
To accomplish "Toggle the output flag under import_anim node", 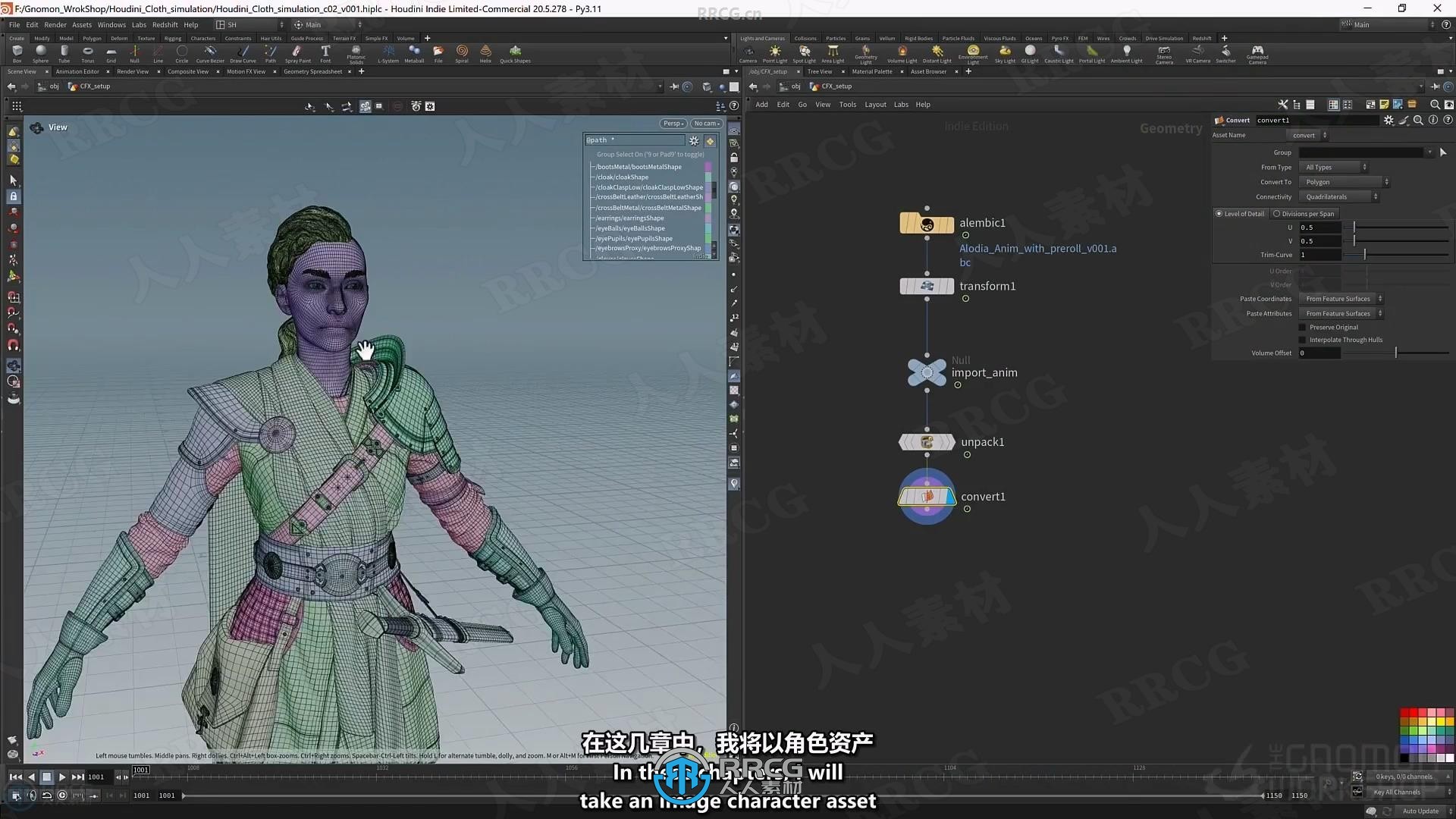I will [x=958, y=385].
